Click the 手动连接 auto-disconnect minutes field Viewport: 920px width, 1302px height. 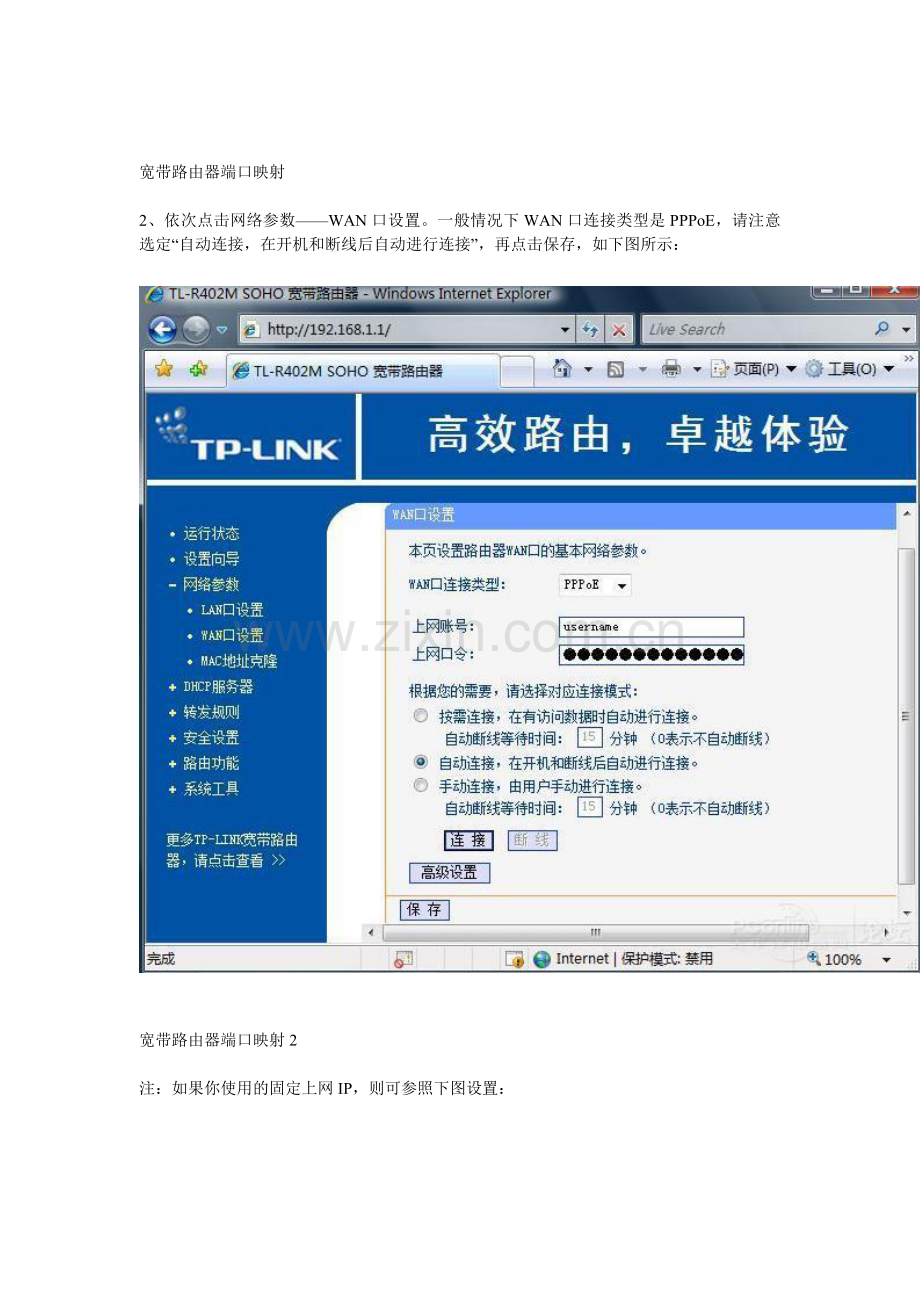(x=590, y=807)
